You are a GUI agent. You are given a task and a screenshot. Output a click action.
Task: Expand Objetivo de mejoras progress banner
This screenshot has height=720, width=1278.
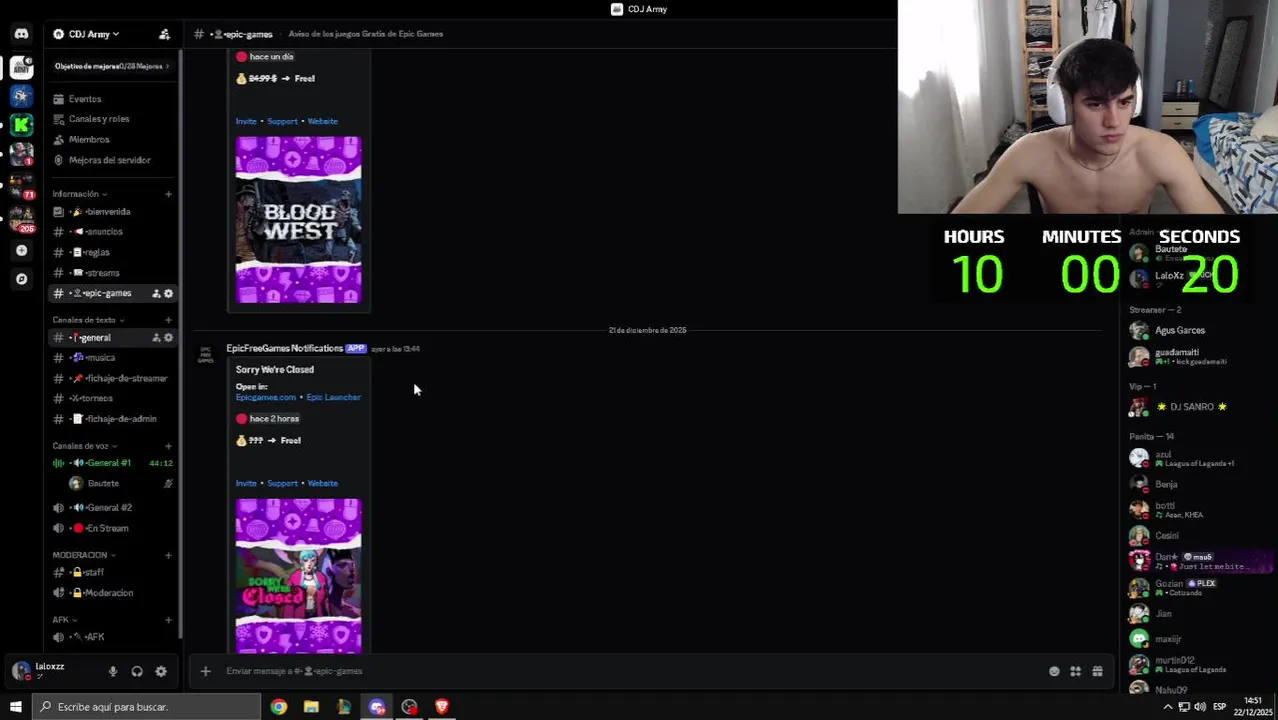[112, 66]
